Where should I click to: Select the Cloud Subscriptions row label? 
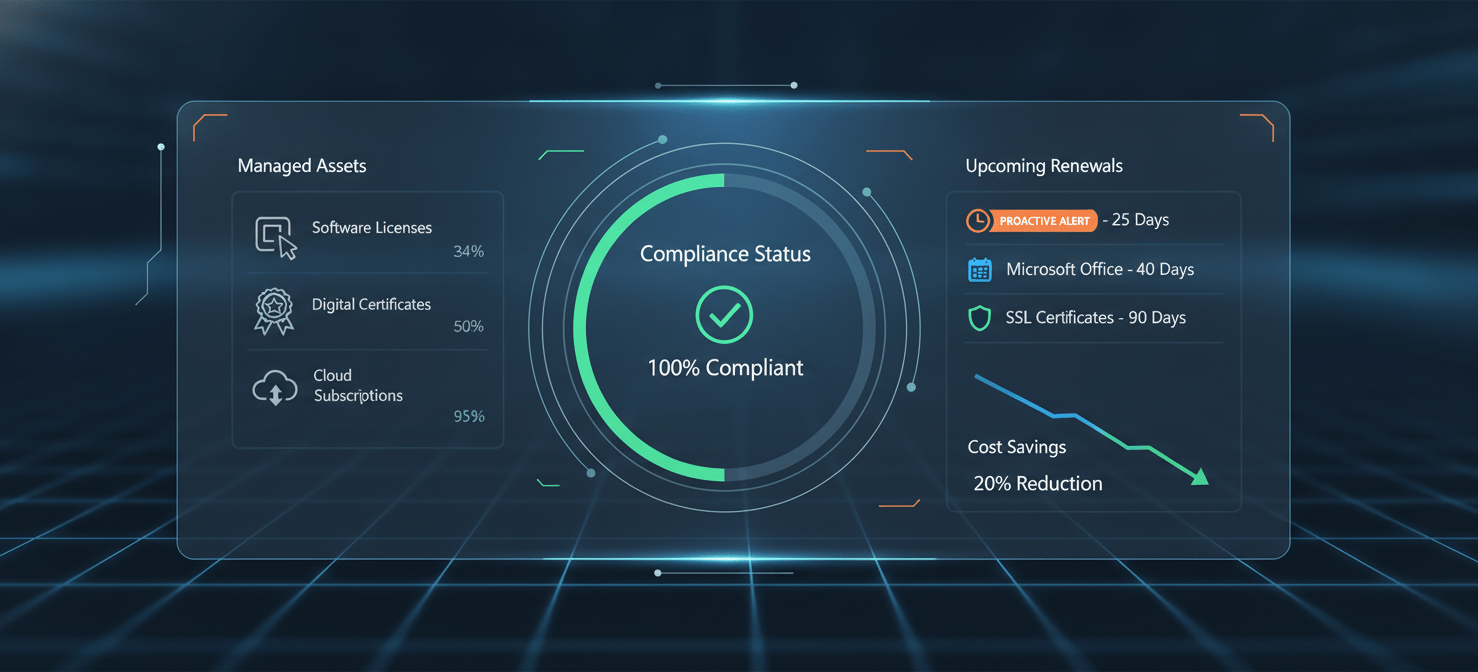(x=358, y=385)
